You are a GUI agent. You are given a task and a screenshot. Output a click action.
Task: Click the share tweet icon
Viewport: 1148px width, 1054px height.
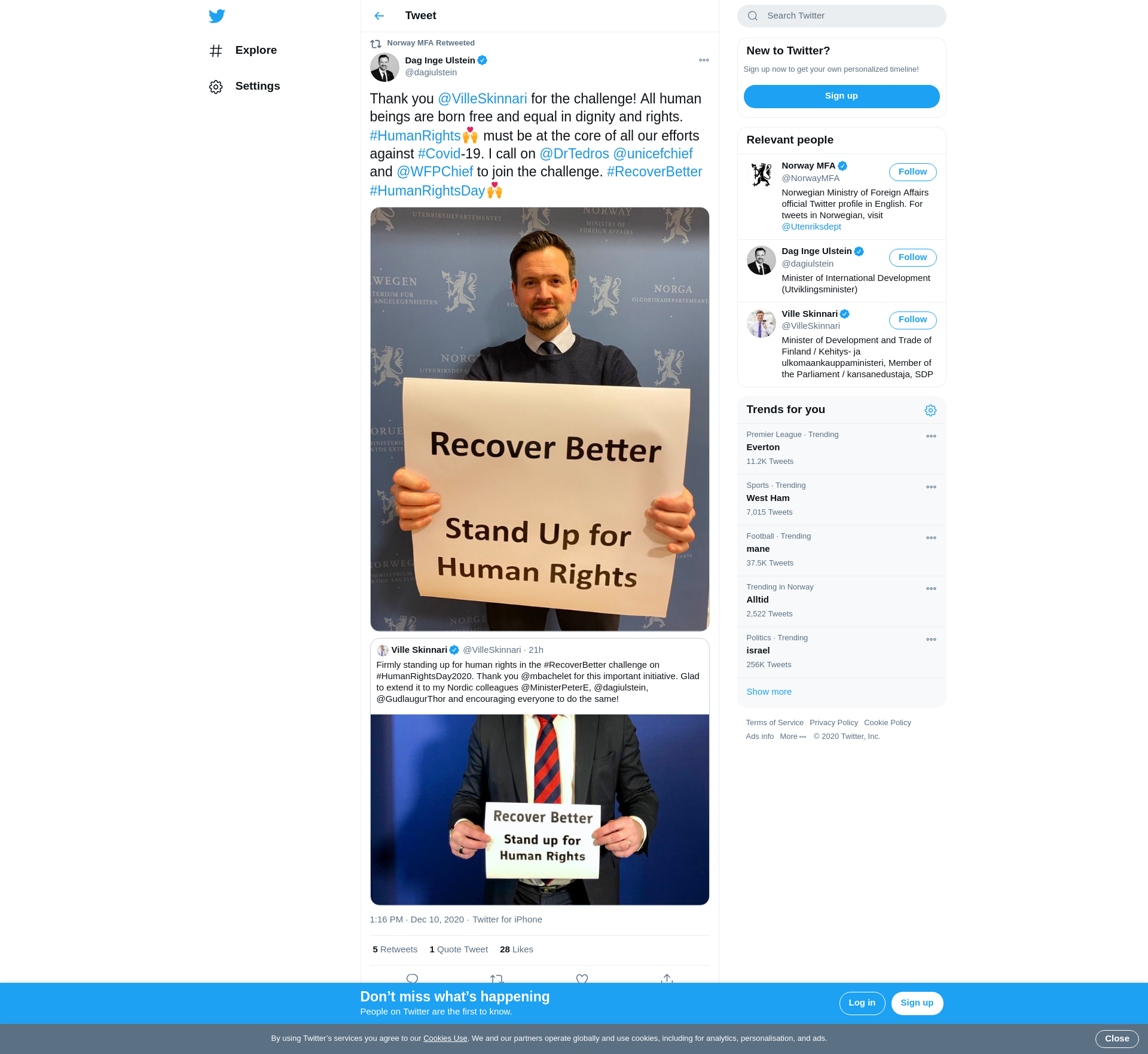667,979
